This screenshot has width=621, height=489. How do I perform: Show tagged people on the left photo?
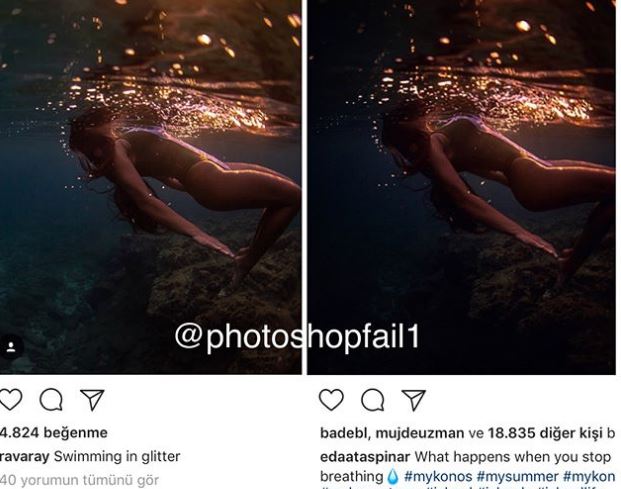[11, 347]
